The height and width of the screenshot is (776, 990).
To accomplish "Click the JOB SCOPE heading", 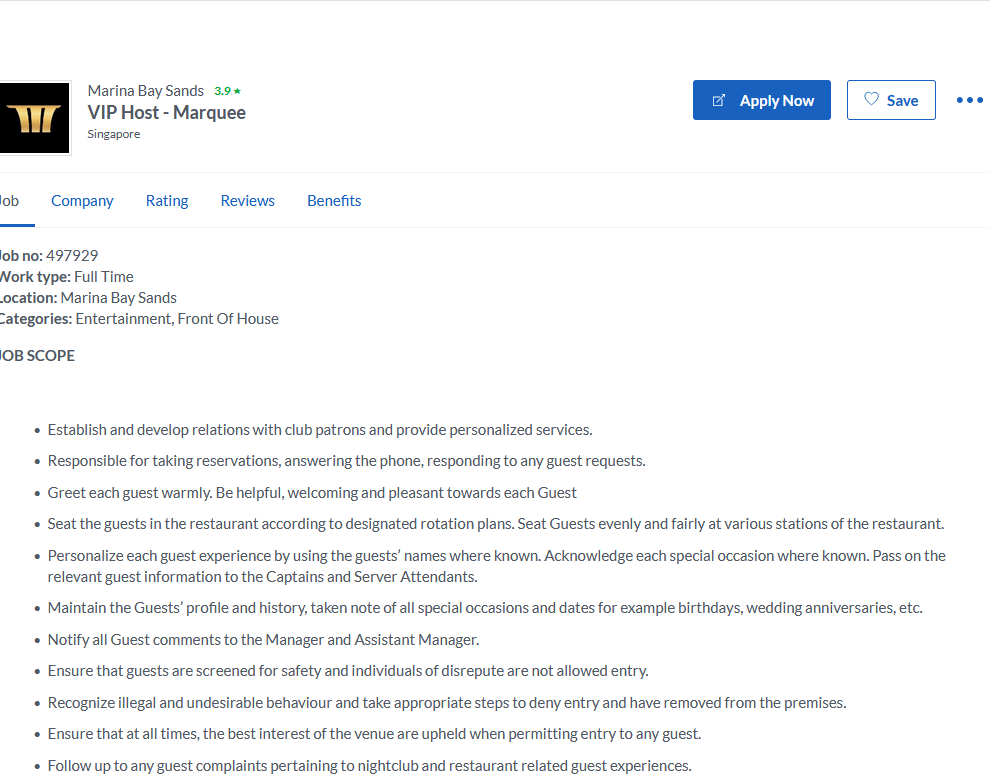I will (37, 355).
